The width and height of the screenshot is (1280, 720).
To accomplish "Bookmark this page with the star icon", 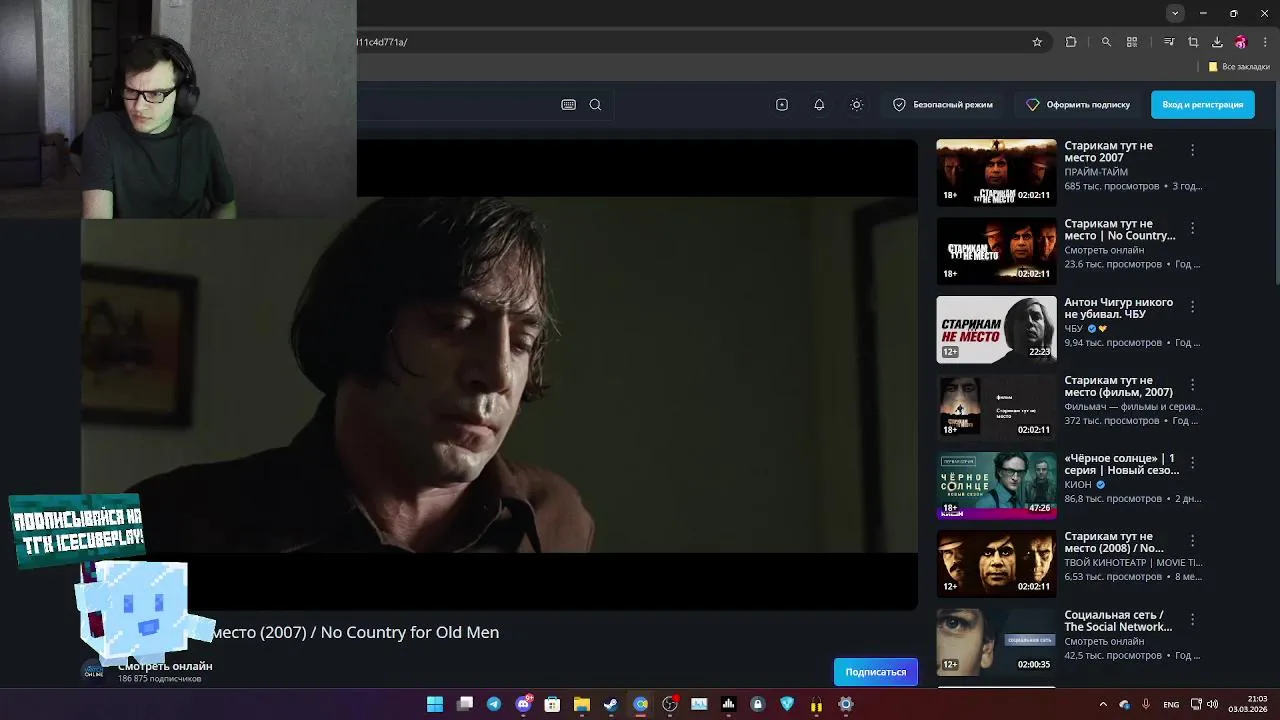I will tap(1037, 42).
